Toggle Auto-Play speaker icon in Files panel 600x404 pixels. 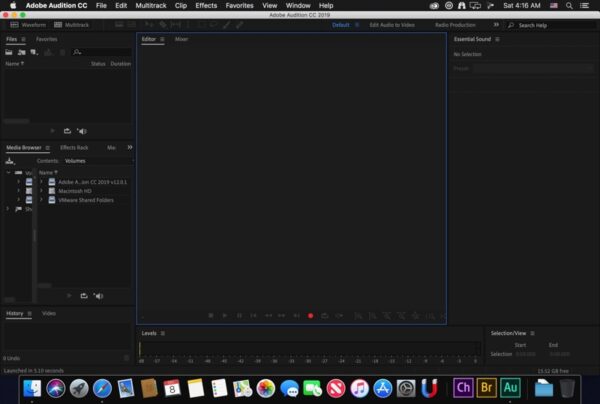point(82,131)
